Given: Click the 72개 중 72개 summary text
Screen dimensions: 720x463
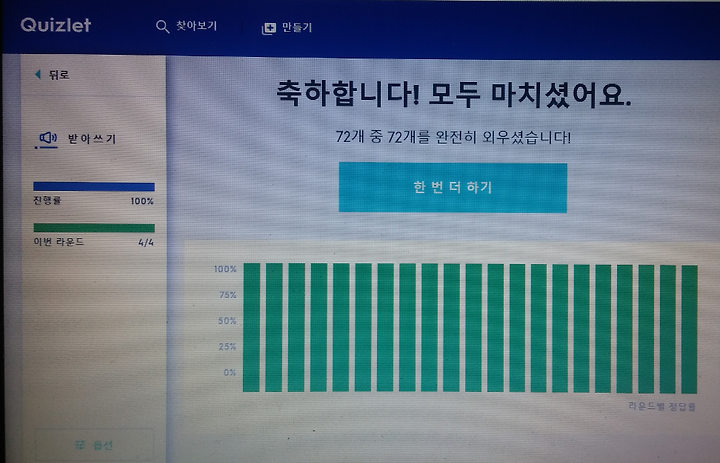Looking at the screenshot, I should pyautogui.click(x=453, y=137).
